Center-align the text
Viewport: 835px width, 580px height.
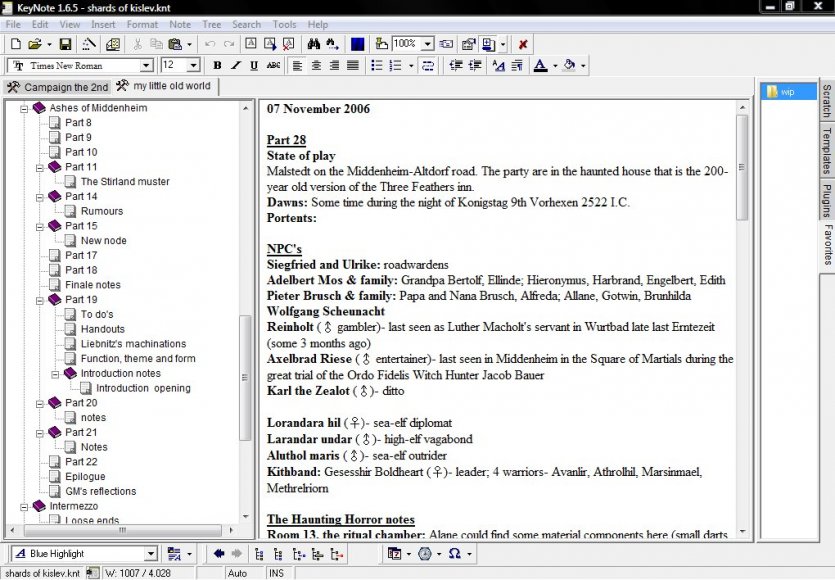pyautogui.click(x=316, y=66)
